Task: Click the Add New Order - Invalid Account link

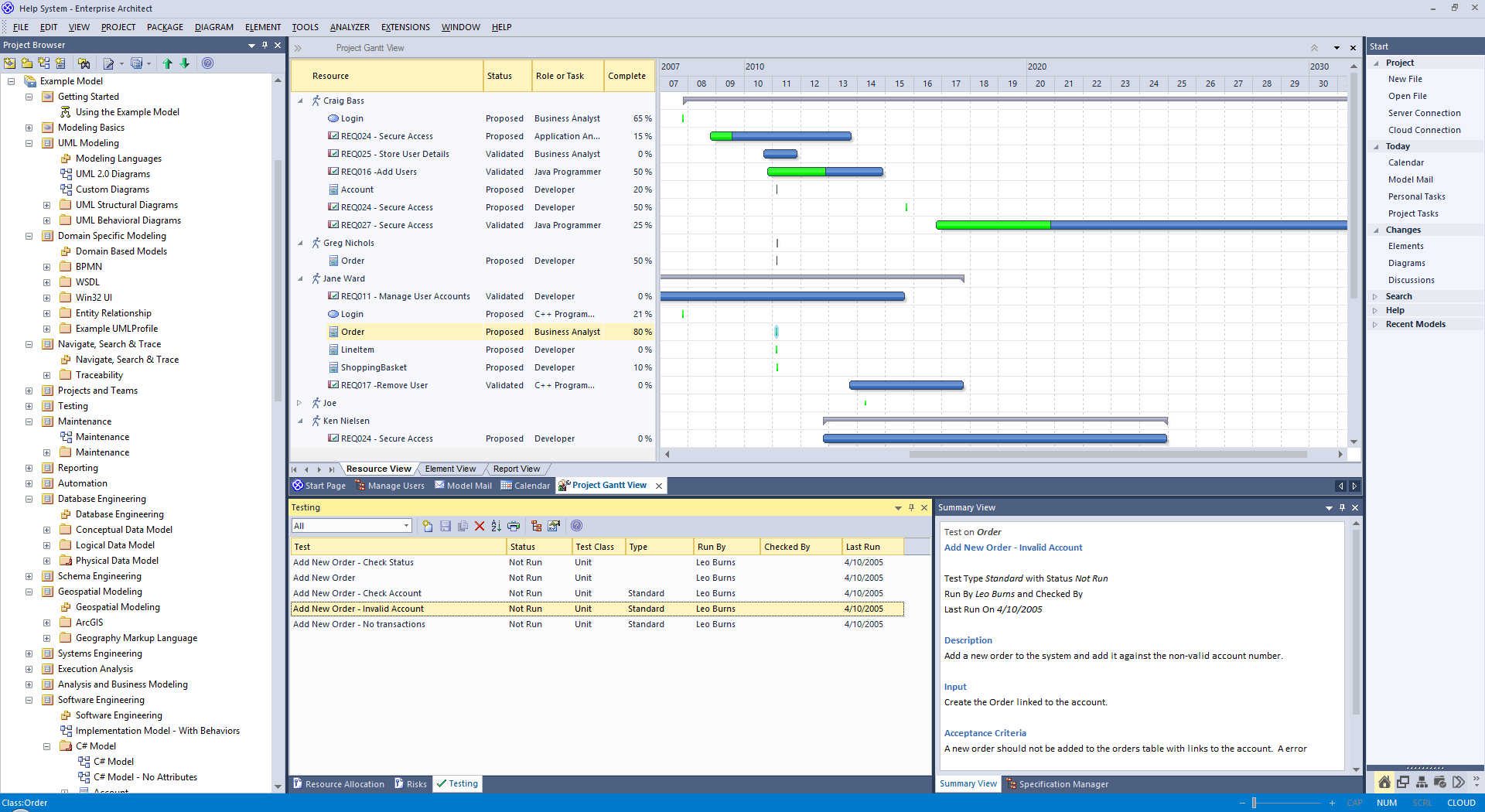Action: pos(1012,548)
